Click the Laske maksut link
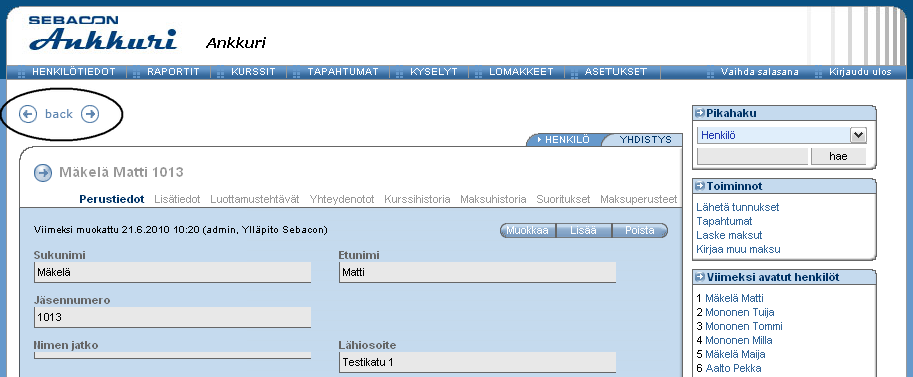Image resolution: width=913 pixels, height=377 pixels. (x=730, y=235)
